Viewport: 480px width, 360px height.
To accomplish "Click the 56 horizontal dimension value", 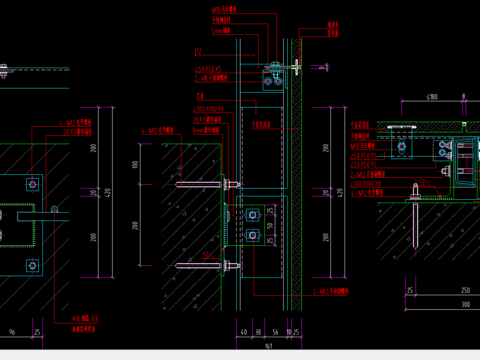I will tap(275, 332).
